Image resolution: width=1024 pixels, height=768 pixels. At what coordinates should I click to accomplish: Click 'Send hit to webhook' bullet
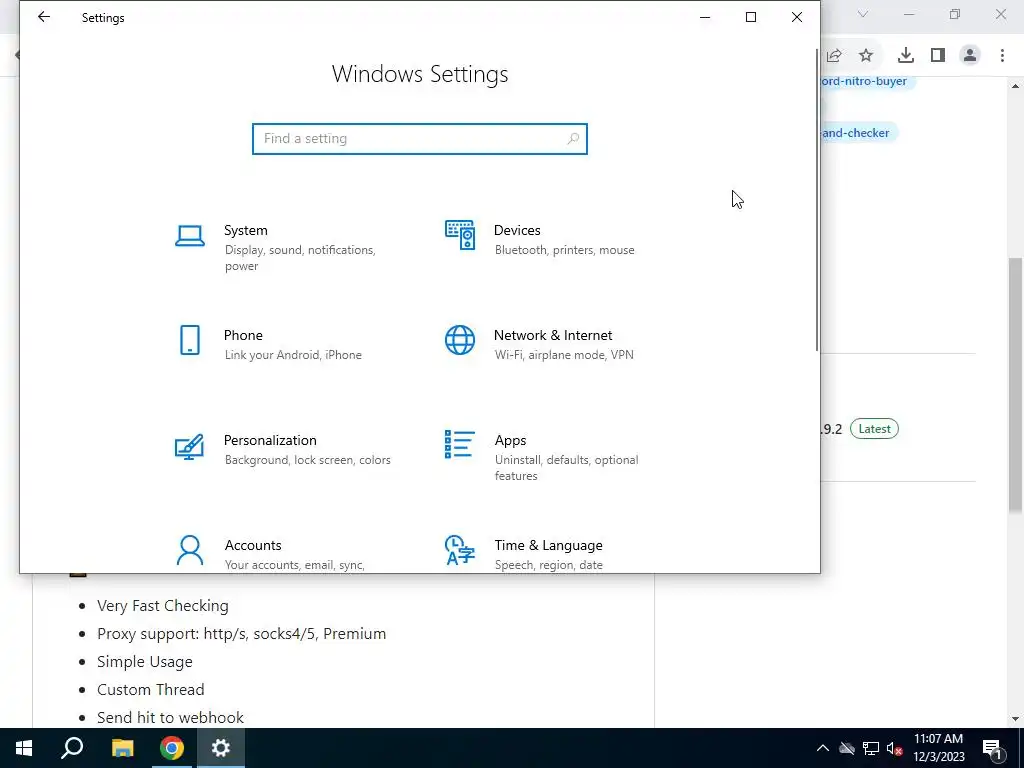[170, 718]
